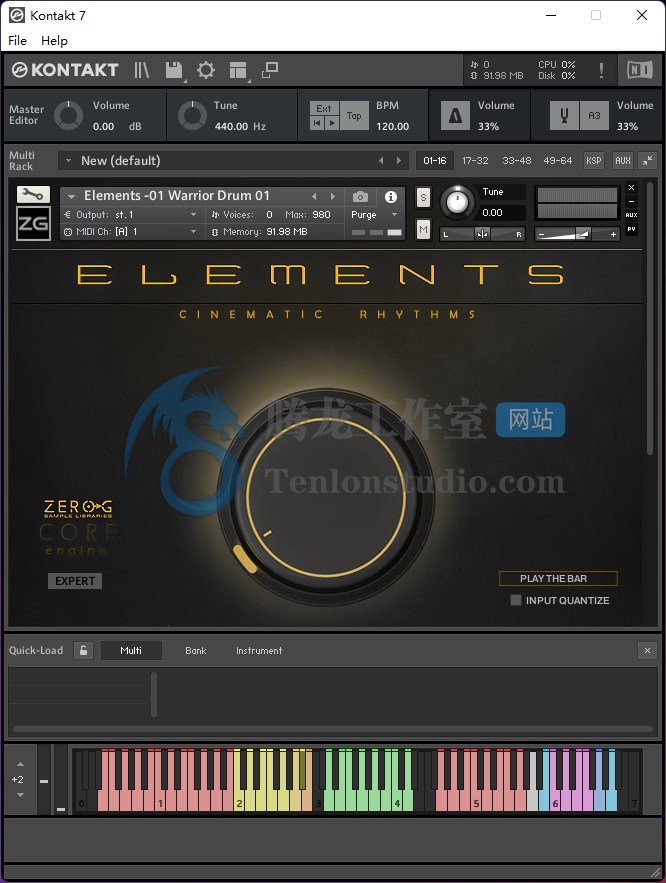
Task: Show the AUX sends panel
Action: click(623, 161)
